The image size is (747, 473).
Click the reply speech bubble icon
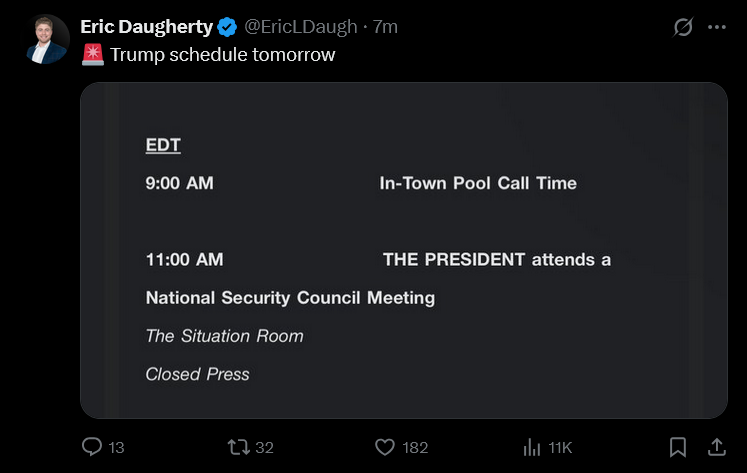pyautogui.click(x=91, y=447)
